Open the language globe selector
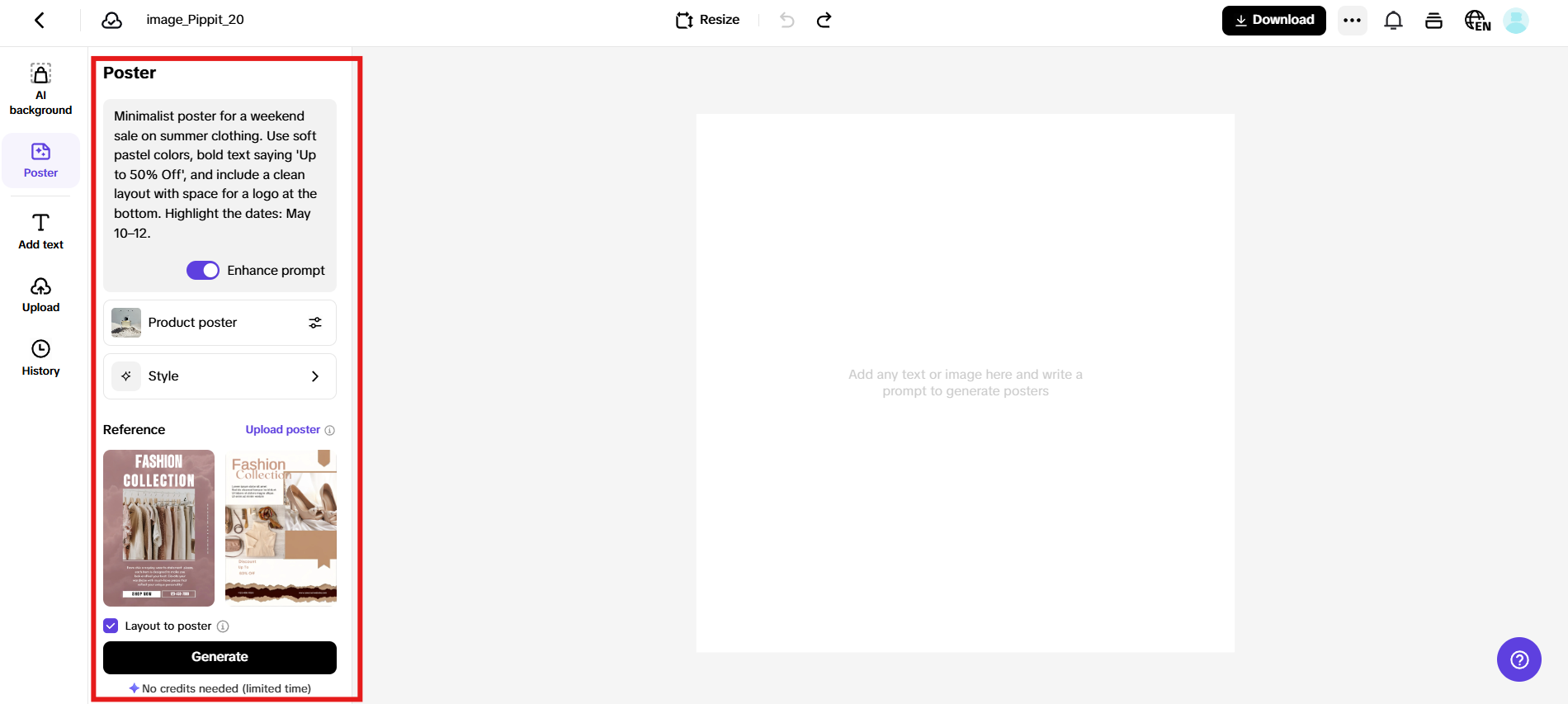The image size is (1568, 704). (x=1476, y=21)
